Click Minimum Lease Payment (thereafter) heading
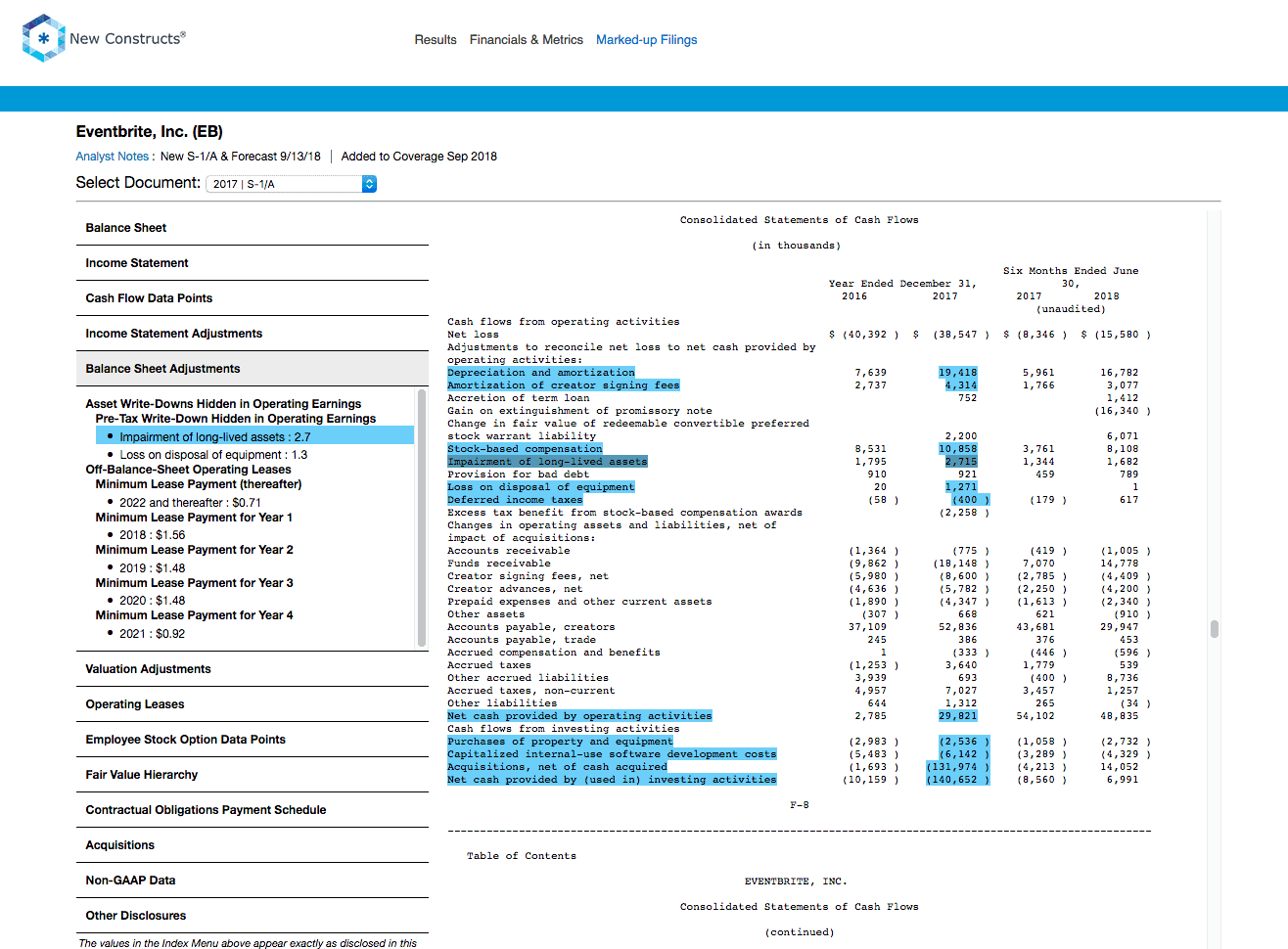 click(x=199, y=484)
